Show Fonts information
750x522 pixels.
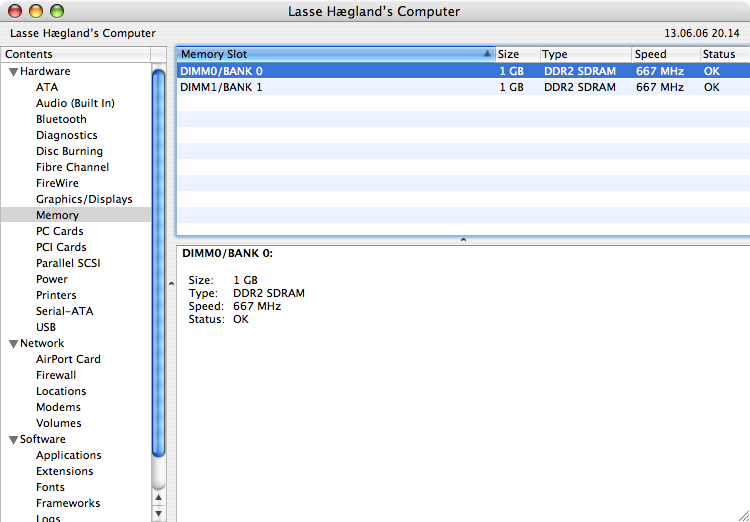click(50, 487)
